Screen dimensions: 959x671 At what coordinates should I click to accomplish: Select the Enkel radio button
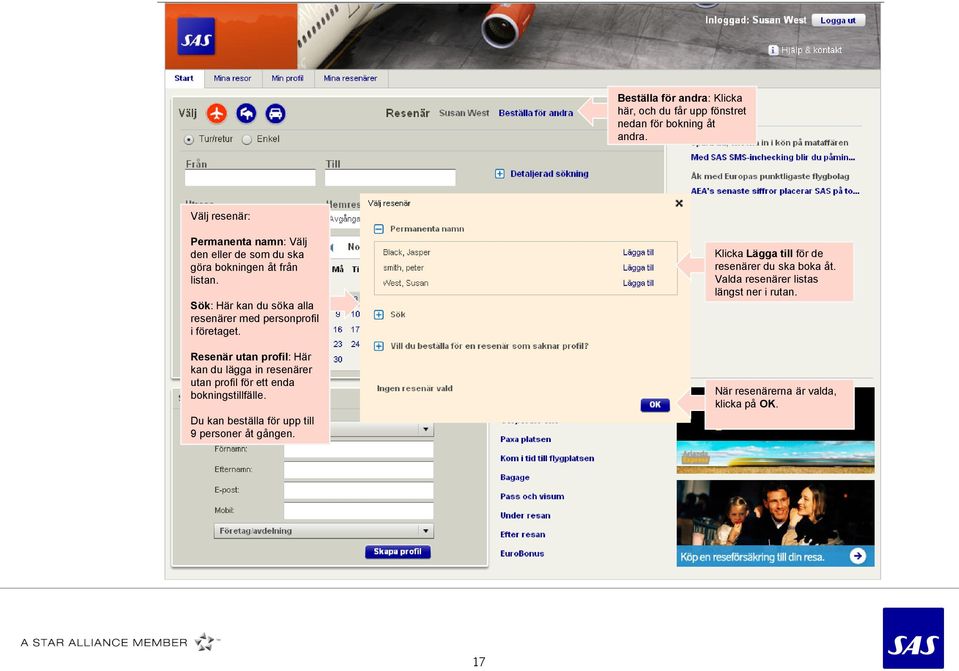pyautogui.click(x=247, y=139)
